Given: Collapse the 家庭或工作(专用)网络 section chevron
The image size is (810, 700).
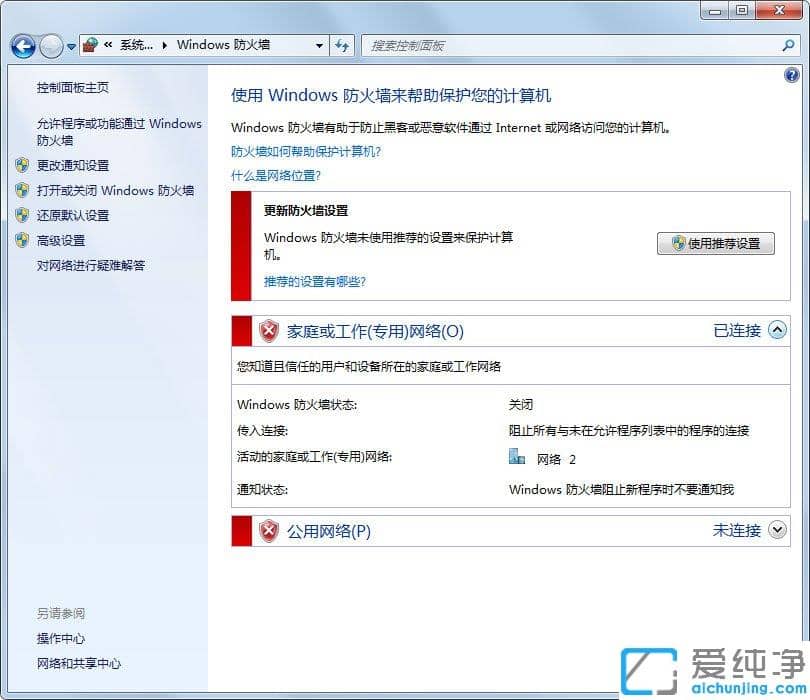Looking at the screenshot, I should tap(778, 330).
